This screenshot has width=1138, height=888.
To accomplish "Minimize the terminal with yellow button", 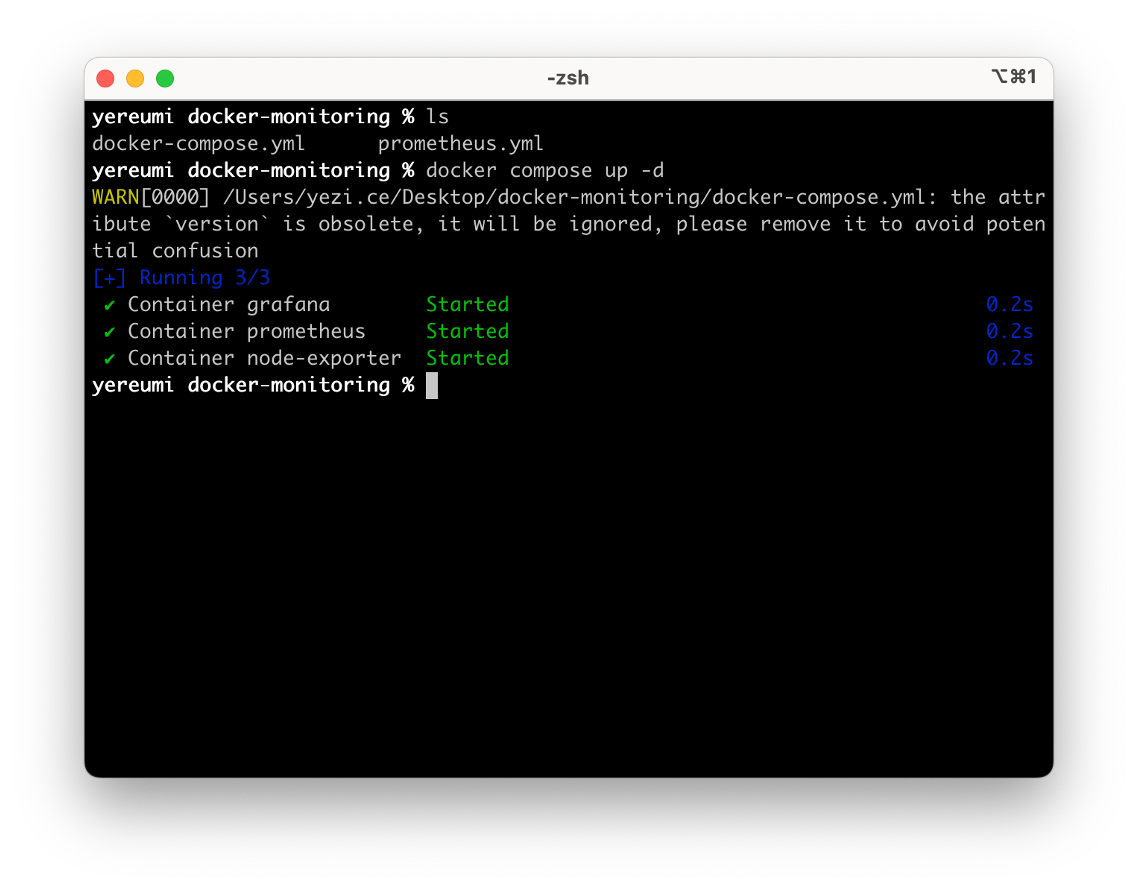I will click(135, 78).
